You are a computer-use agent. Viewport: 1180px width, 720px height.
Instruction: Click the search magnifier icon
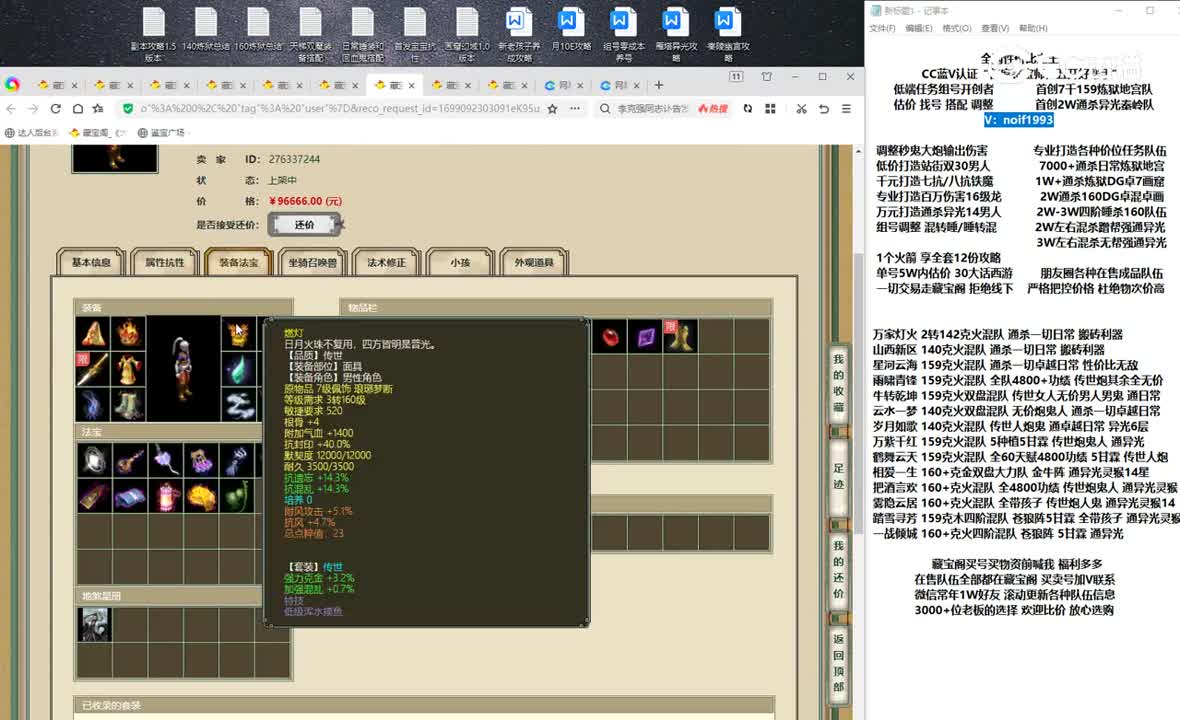coord(605,109)
